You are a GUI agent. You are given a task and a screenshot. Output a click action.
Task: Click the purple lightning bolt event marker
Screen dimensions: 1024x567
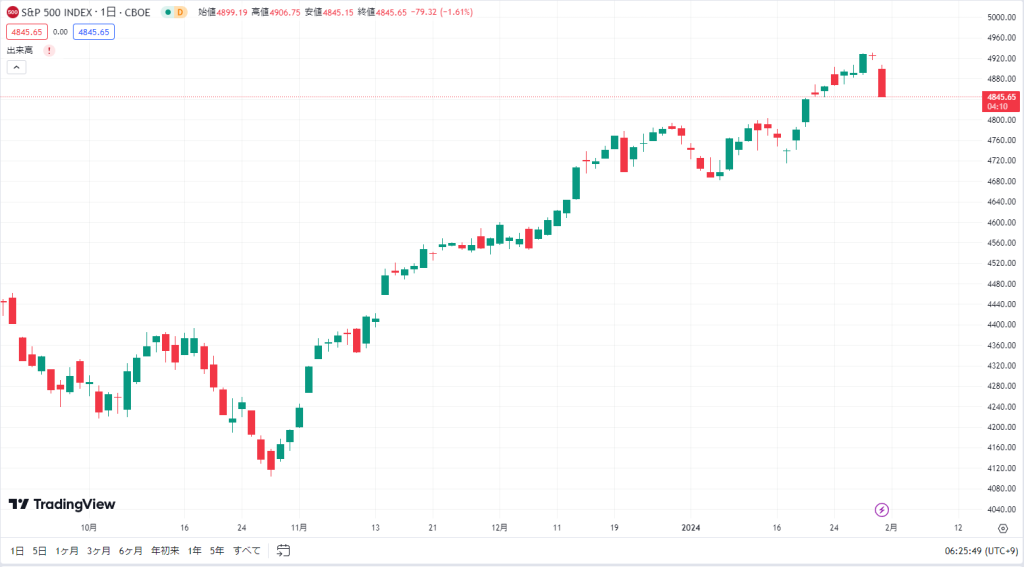coord(882,510)
